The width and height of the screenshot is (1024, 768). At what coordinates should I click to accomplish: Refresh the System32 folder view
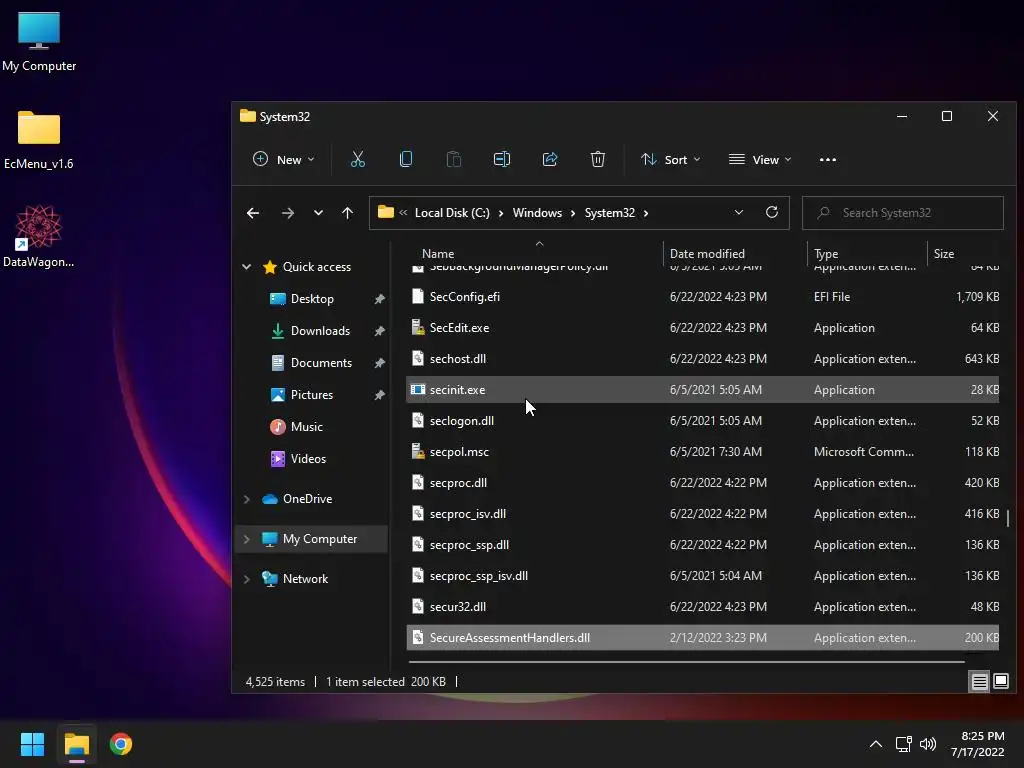(772, 212)
